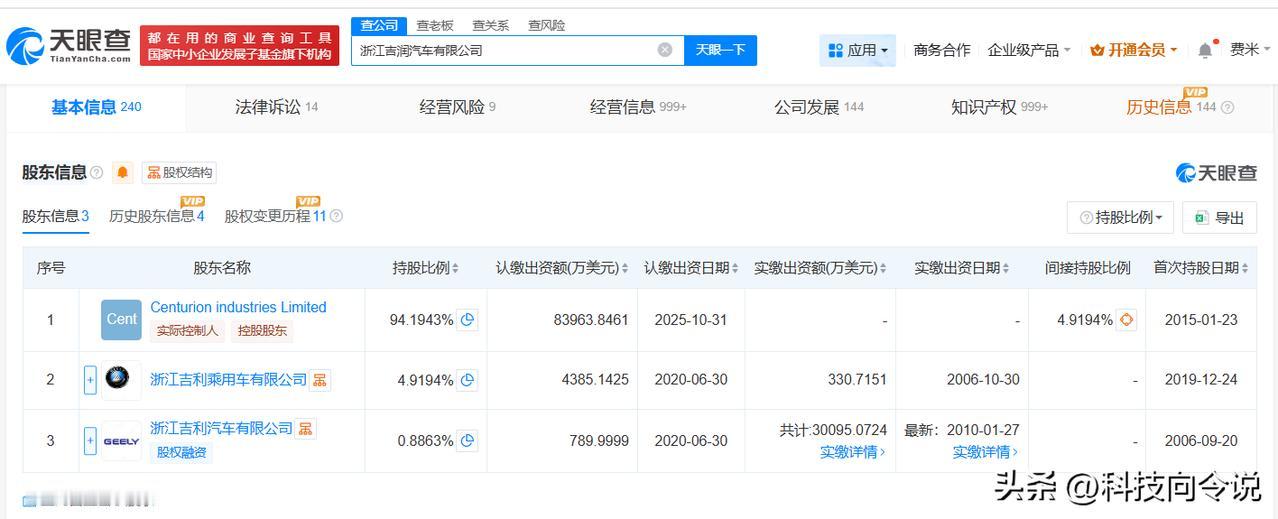Click the 导出 export button
Screen dimensions: 1278x519
pos(1219,217)
